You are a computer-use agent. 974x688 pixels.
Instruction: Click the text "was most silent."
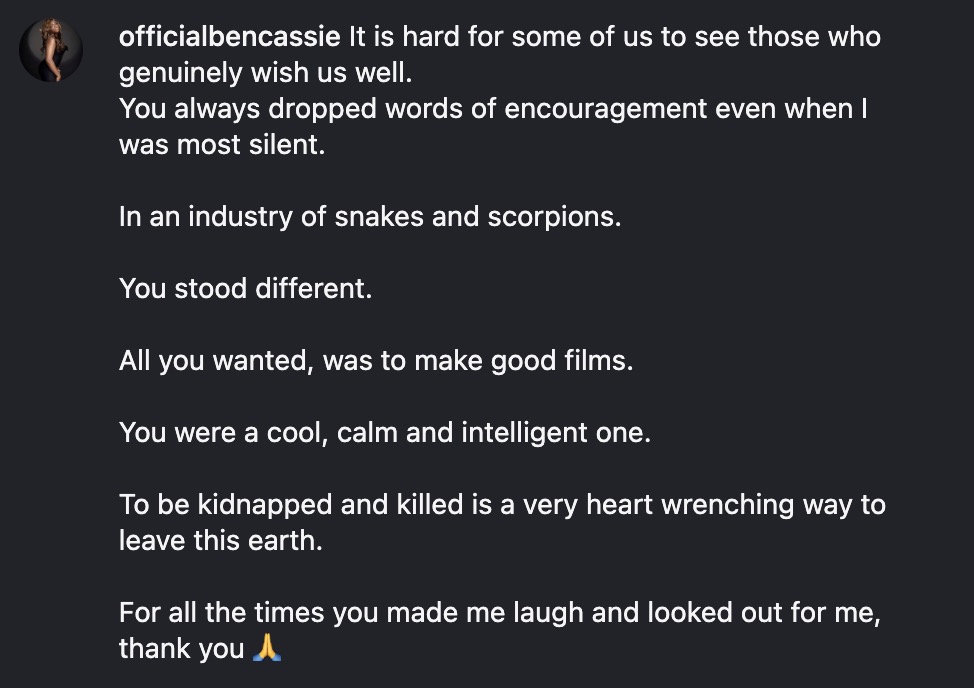[221, 144]
